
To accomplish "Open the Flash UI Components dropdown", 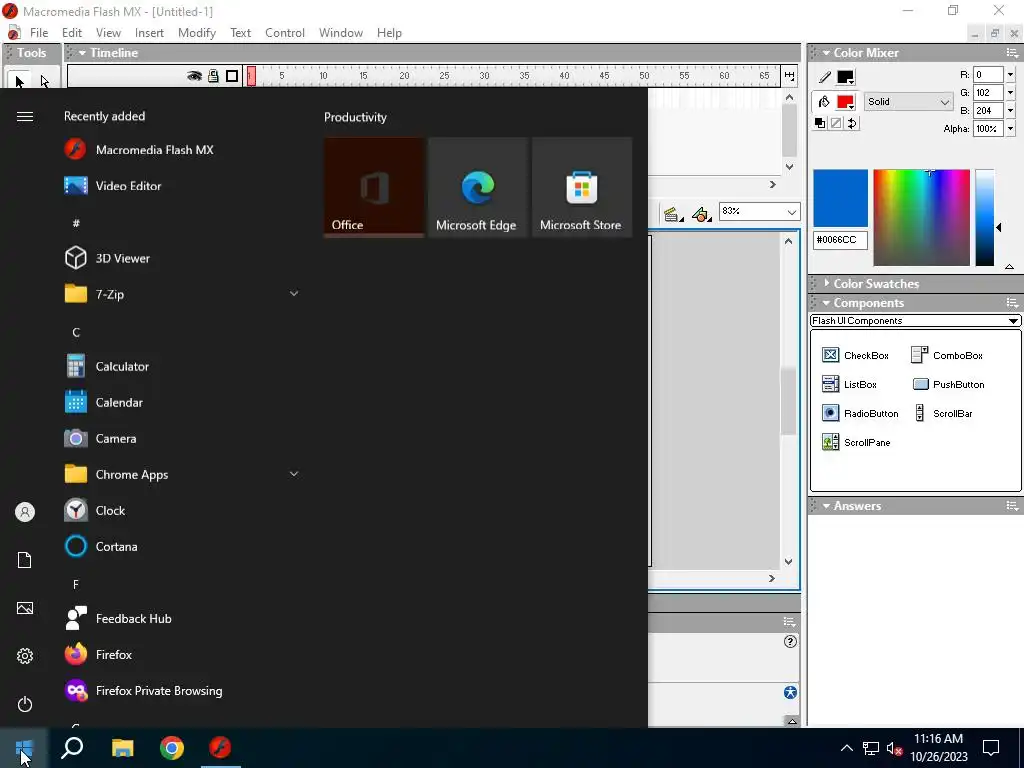I will tap(915, 321).
